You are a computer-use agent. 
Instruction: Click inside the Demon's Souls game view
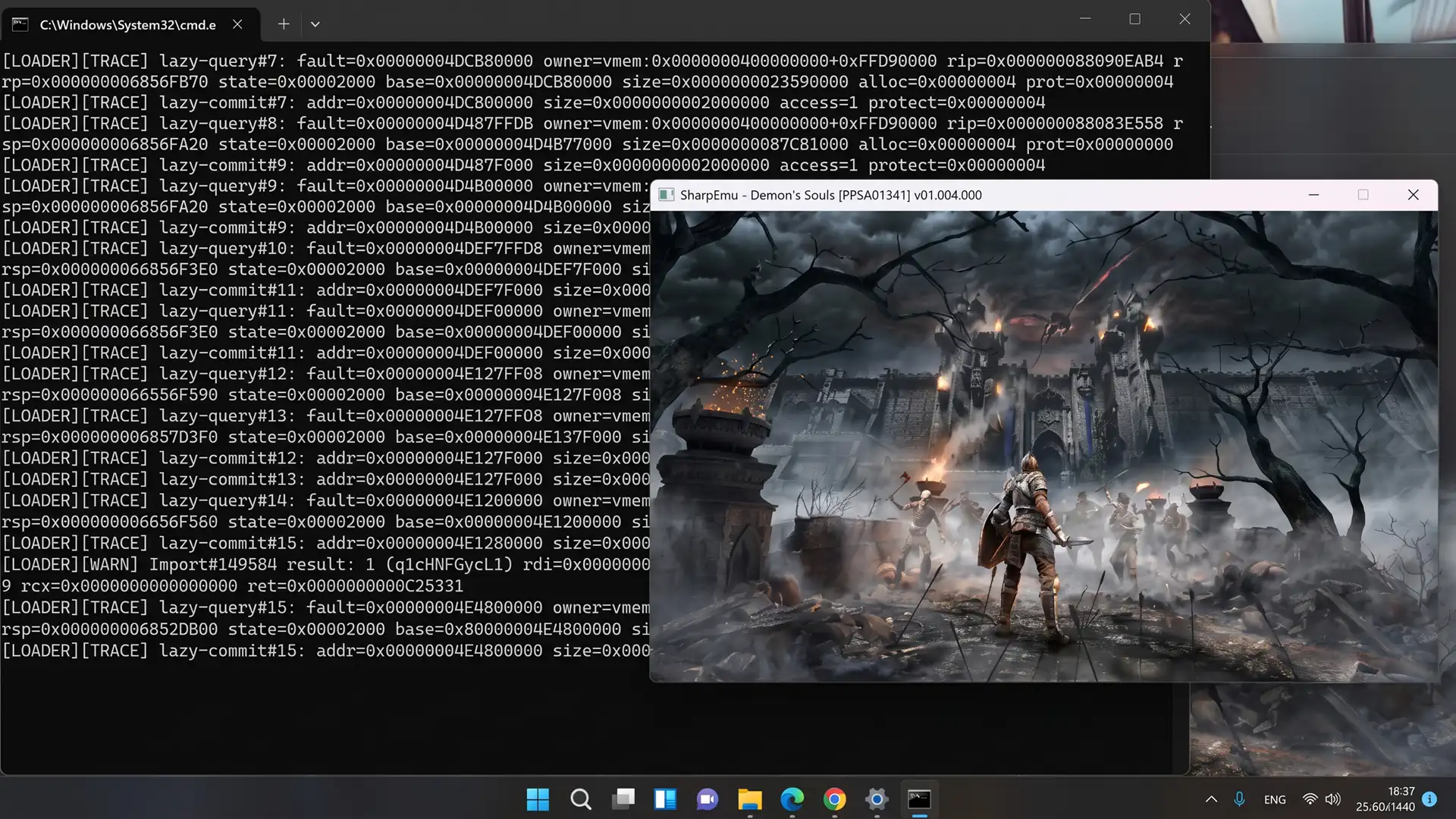(1043, 446)
